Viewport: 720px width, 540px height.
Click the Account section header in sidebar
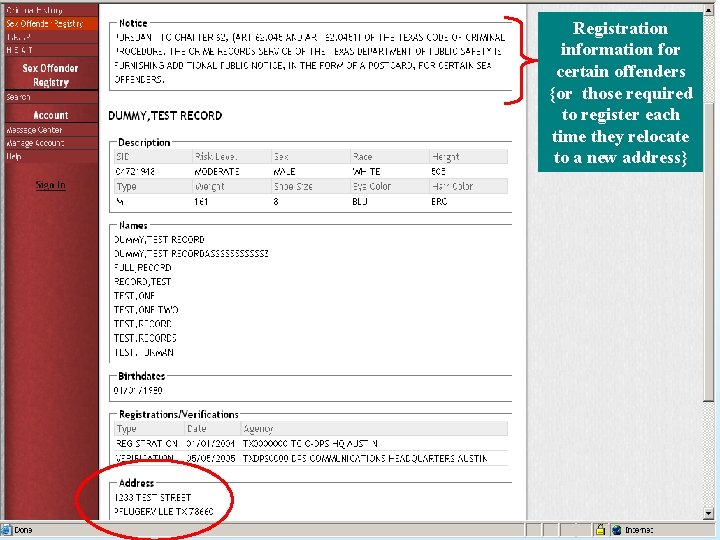[x=51, y=115]
